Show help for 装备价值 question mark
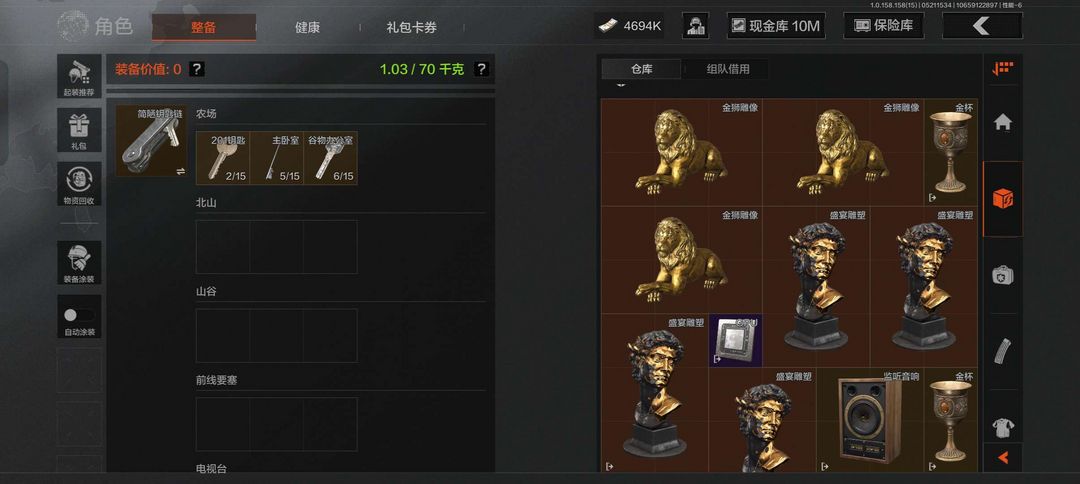The height and width of the screenshot is (484, 1080). tap(197, 69)
